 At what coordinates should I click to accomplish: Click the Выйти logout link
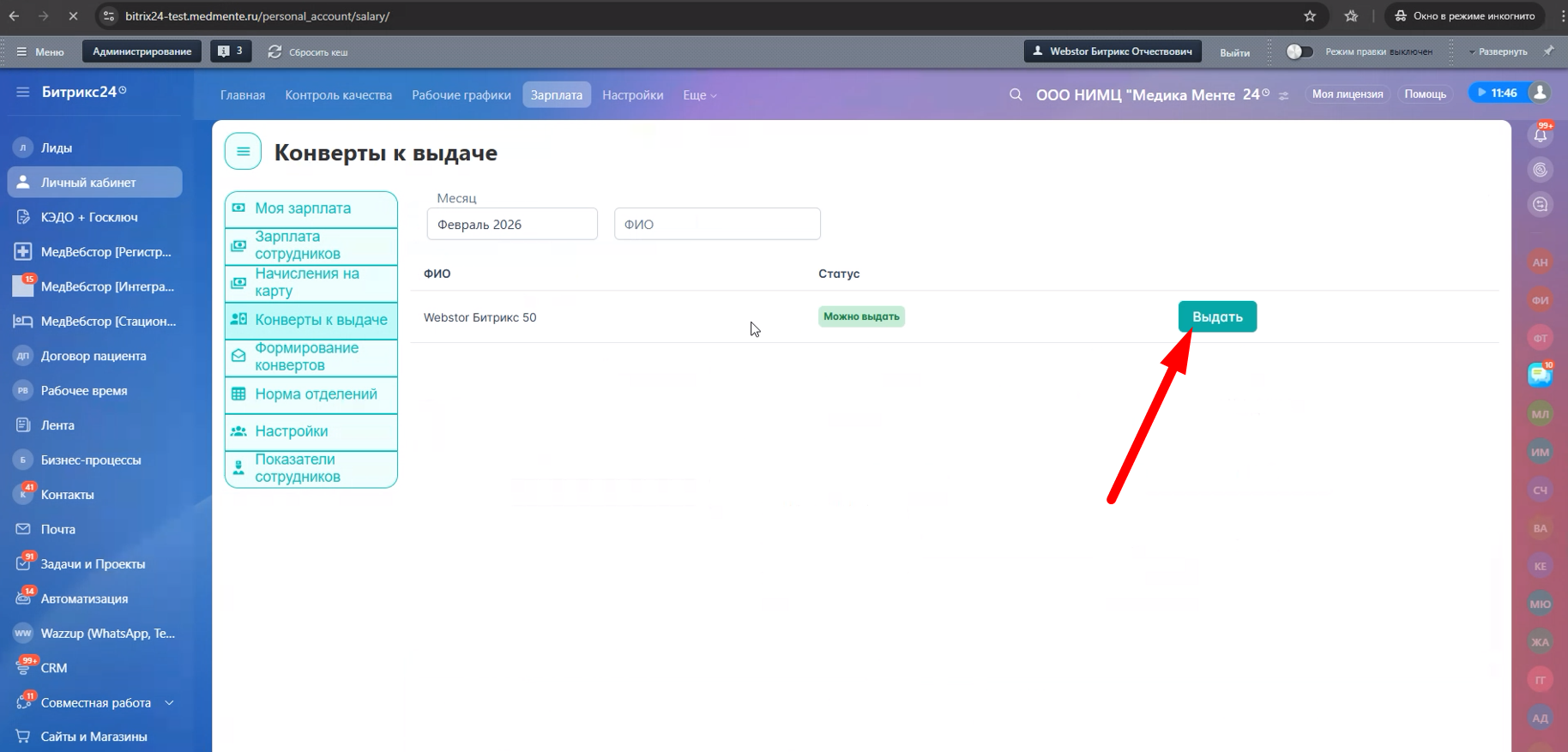pyautogui.click(x=1234, y=52)
